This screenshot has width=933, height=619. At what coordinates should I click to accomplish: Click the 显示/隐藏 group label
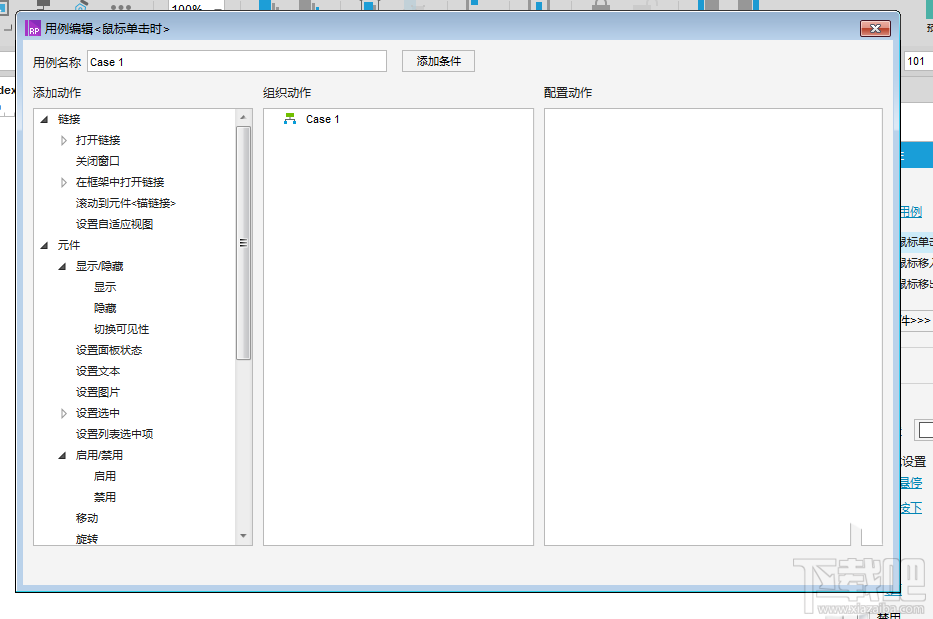(x=99, y=266)
